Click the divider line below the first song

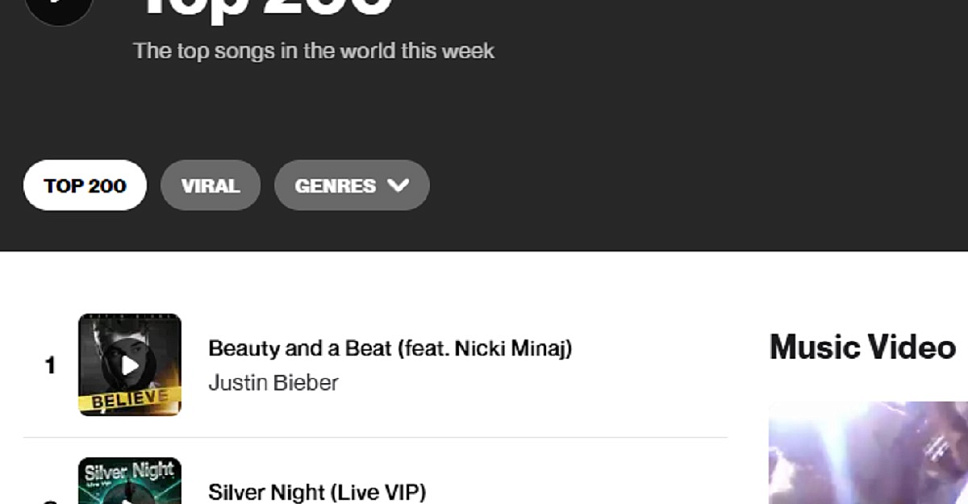(x=375, y=437)
